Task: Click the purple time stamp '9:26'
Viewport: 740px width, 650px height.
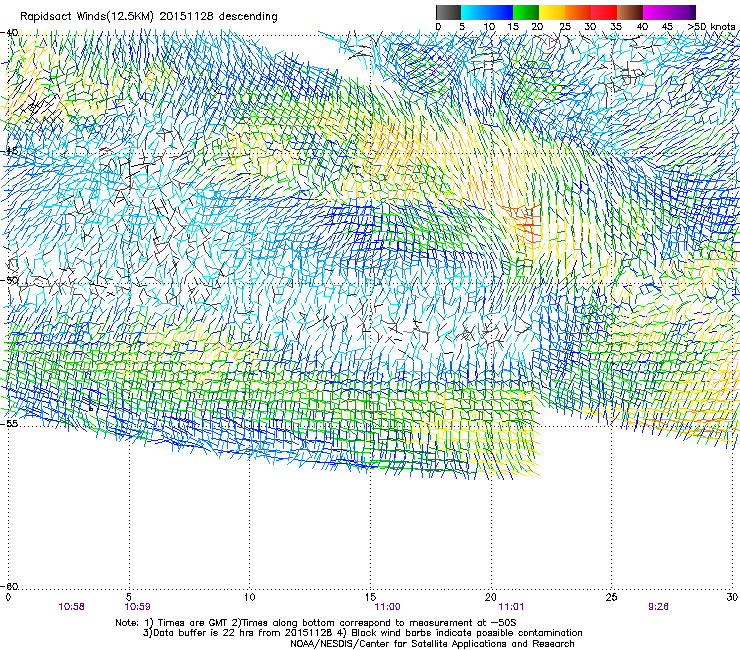Action: pyautogui.click(x=658, y=607)
